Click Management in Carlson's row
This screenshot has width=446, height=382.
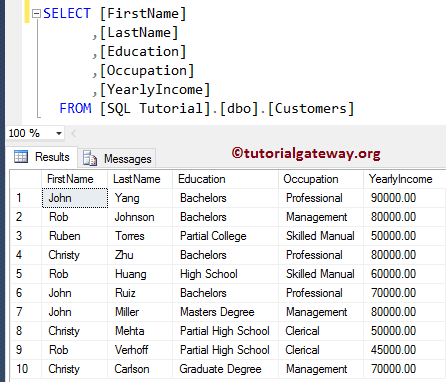click(x=321, y=369)
